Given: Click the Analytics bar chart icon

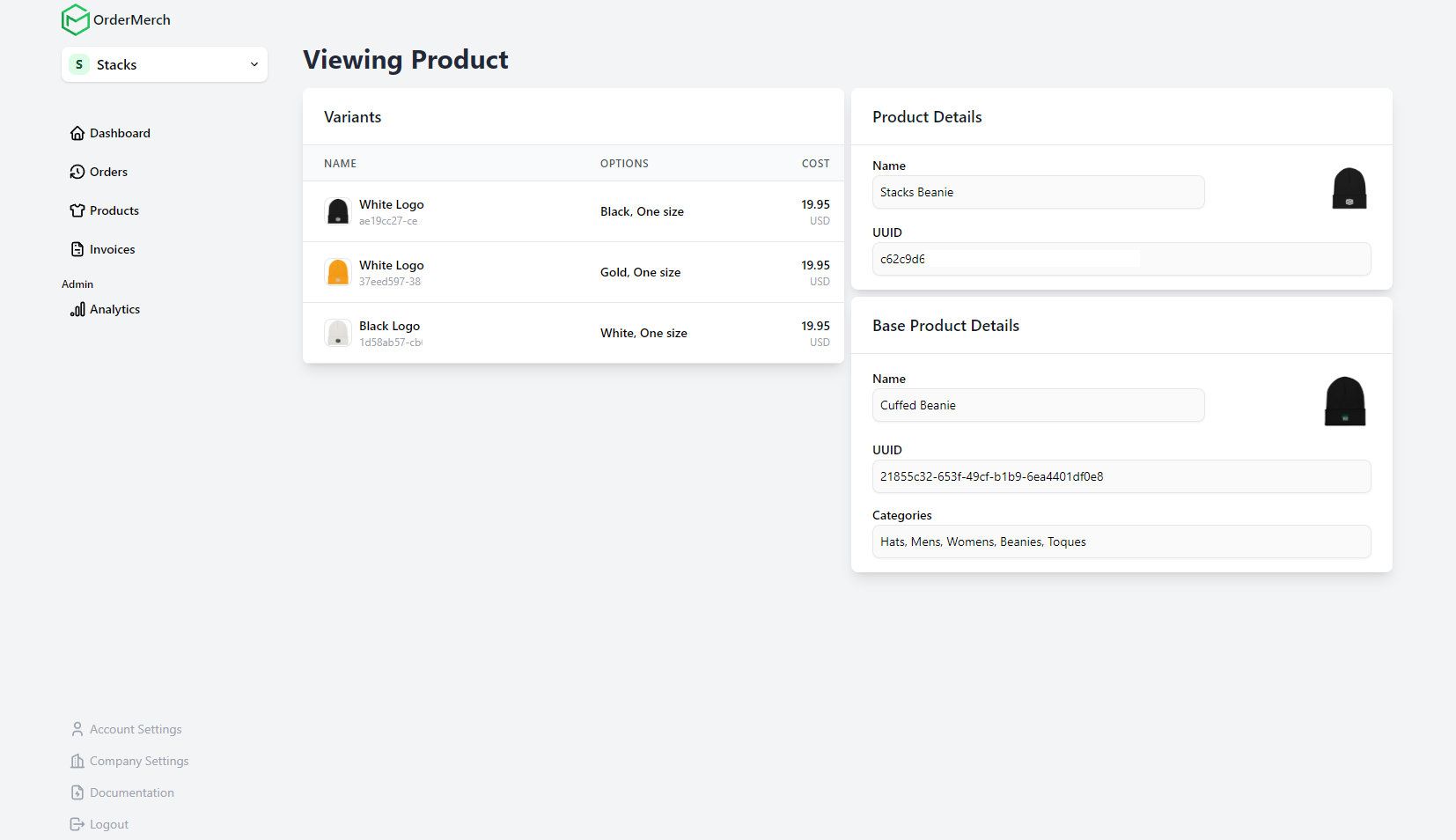Looking at the screenshot, I should pyautogui.click(x=77, y=309).
